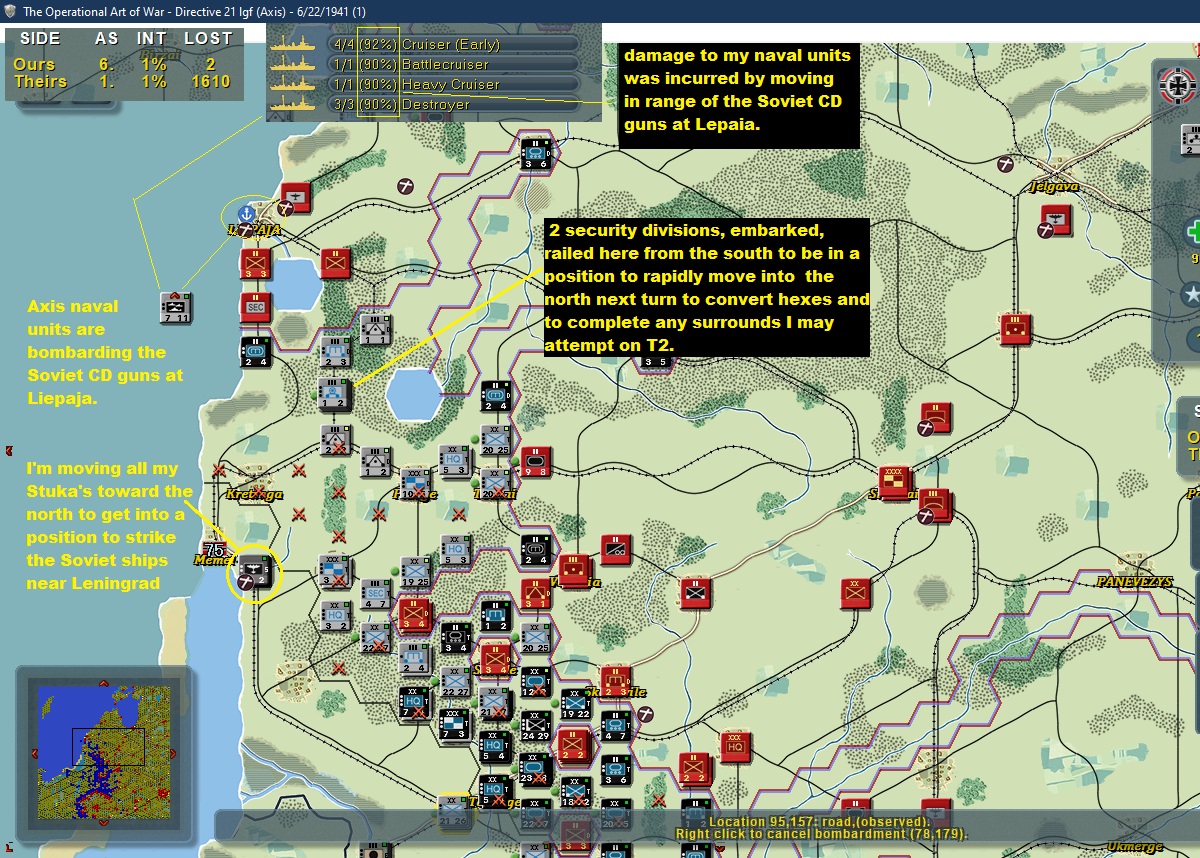Select the Stuka air unit near Memel

click(x=254, y=574)
